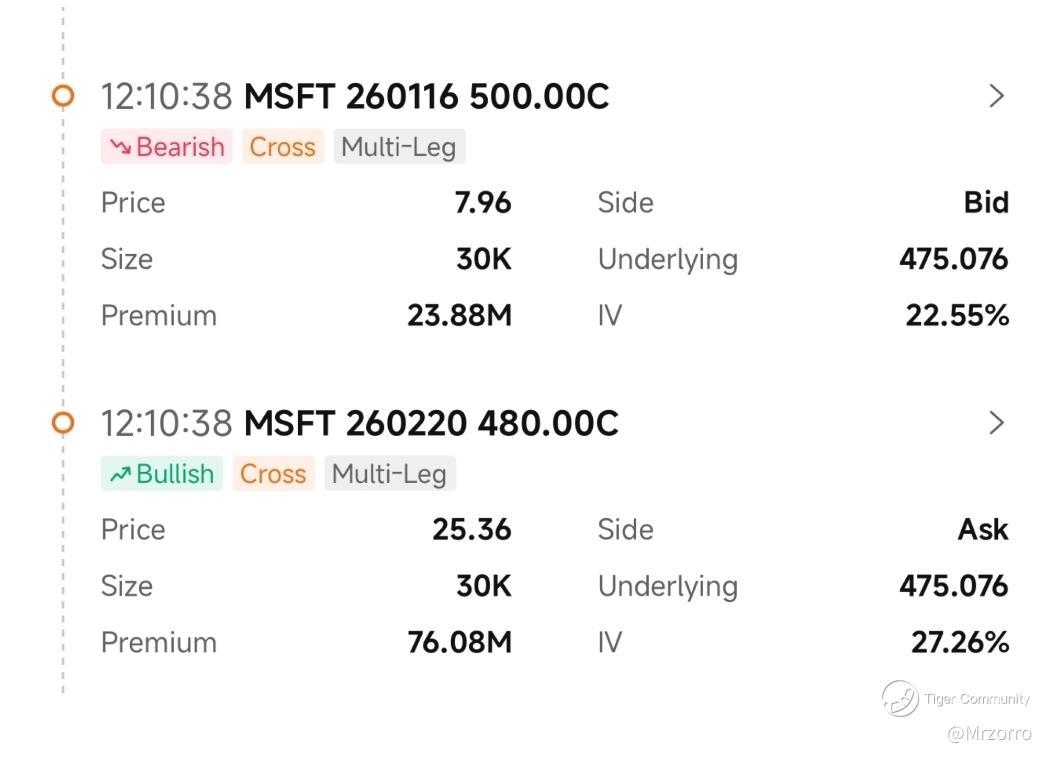Click the Multi-Leg tag on the 500.00C trade

point(399,147)
